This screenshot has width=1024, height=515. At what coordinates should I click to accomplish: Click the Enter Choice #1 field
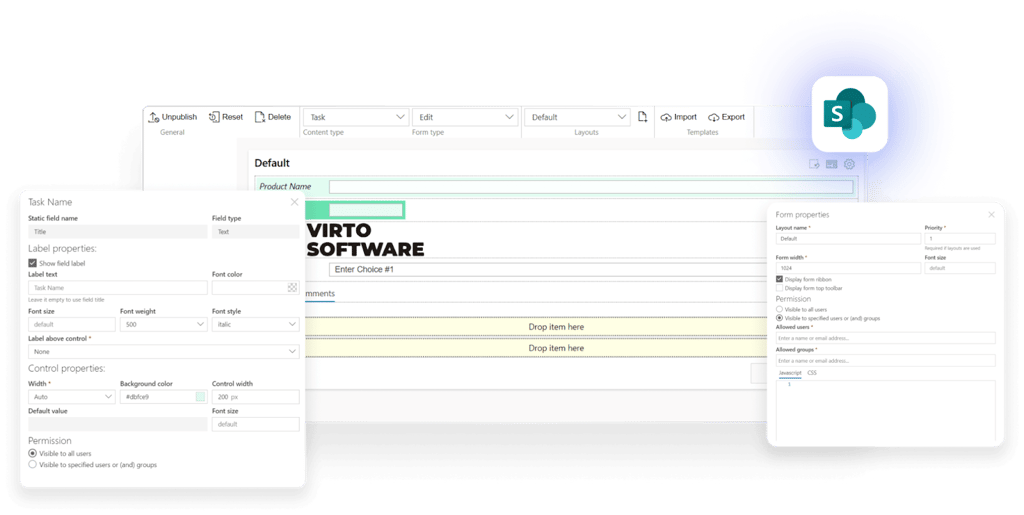click(x=549, y=269)
